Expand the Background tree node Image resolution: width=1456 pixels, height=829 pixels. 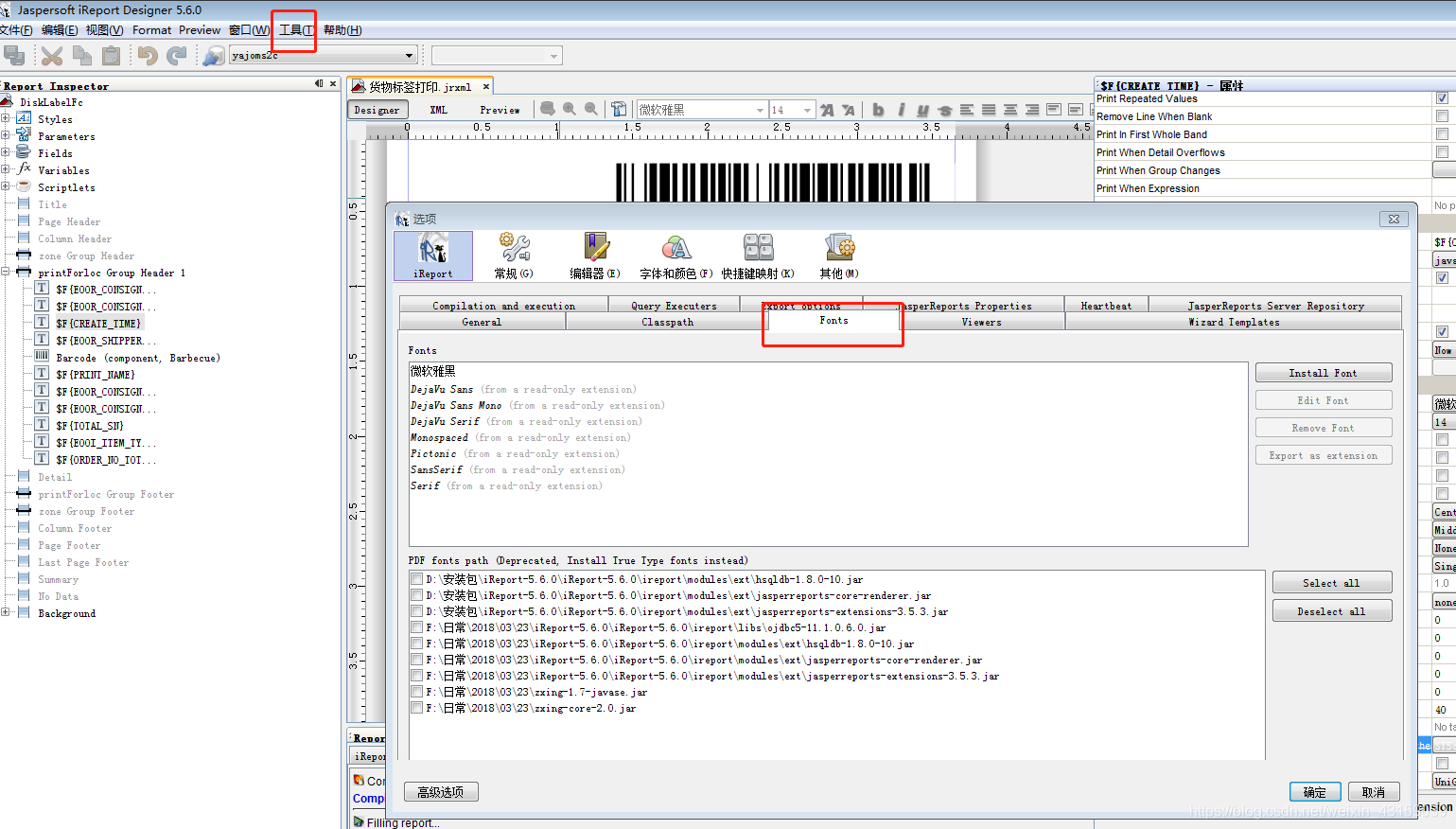tap(6, 613)
